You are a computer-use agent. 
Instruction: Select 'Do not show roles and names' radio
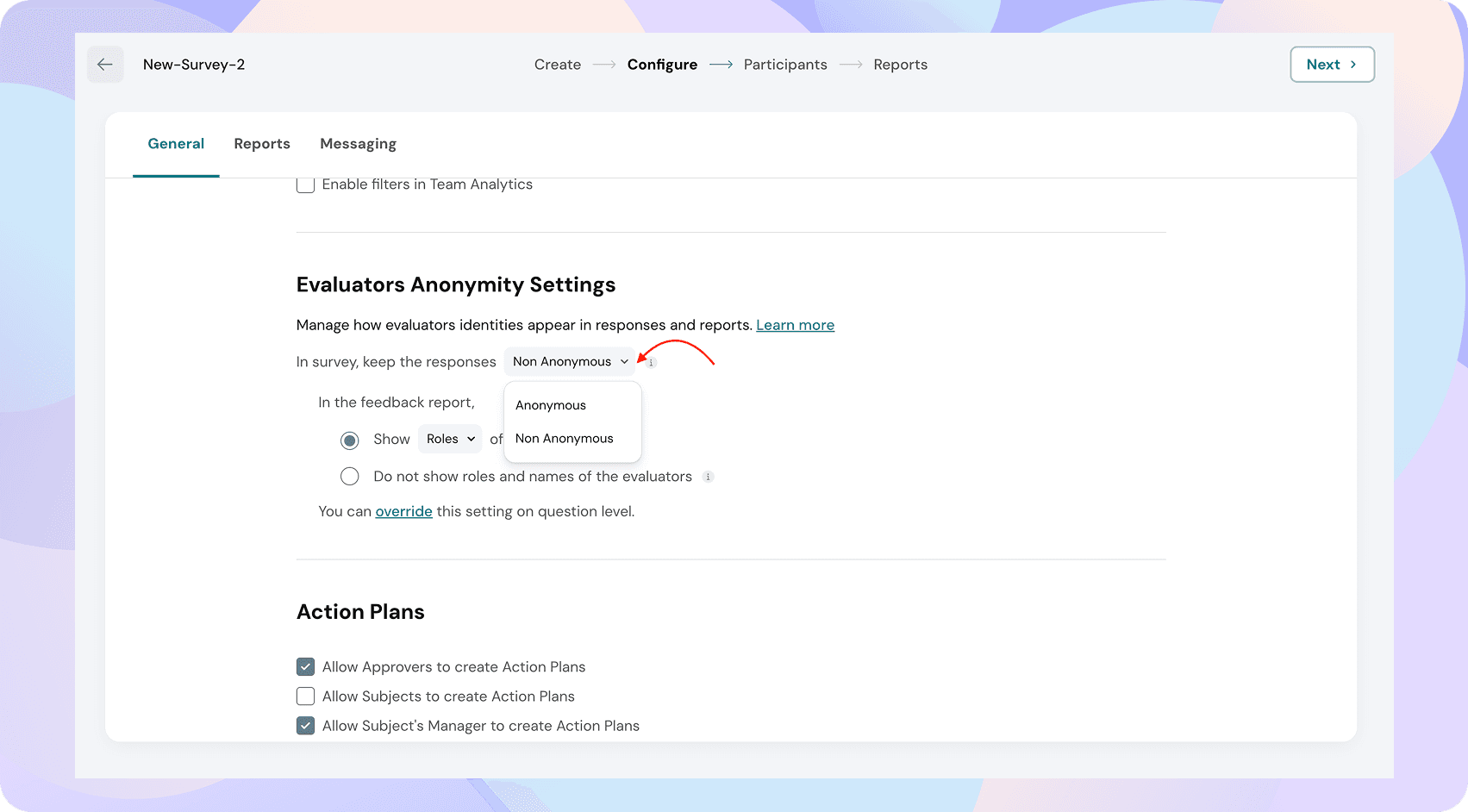coord(349,477)
